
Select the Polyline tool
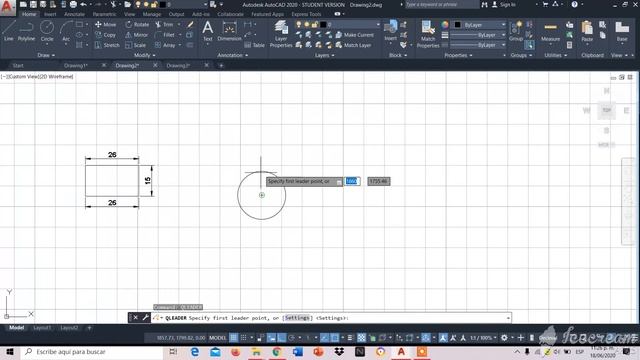click(26, 31)
